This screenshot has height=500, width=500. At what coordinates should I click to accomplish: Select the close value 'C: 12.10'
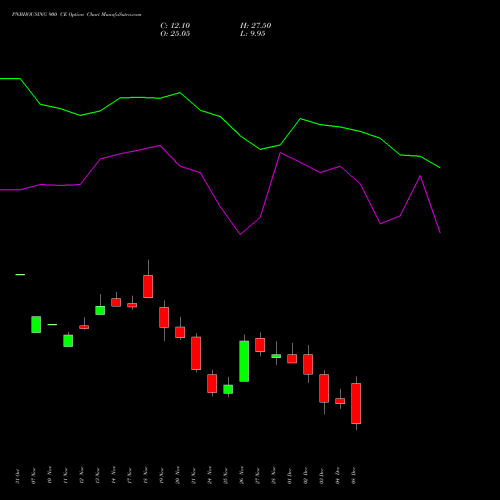point(175,26)
